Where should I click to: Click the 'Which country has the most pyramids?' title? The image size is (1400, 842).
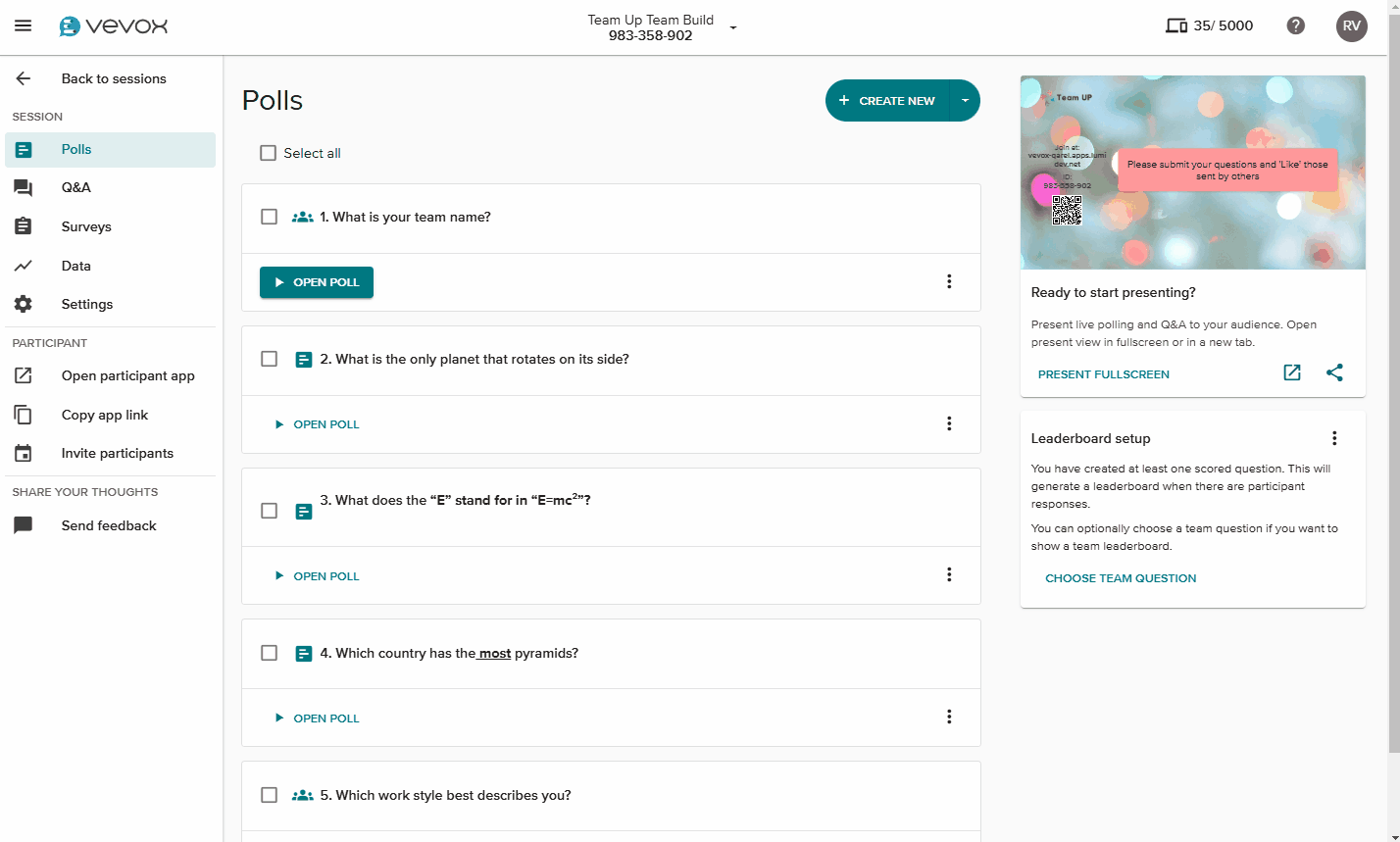449,653
